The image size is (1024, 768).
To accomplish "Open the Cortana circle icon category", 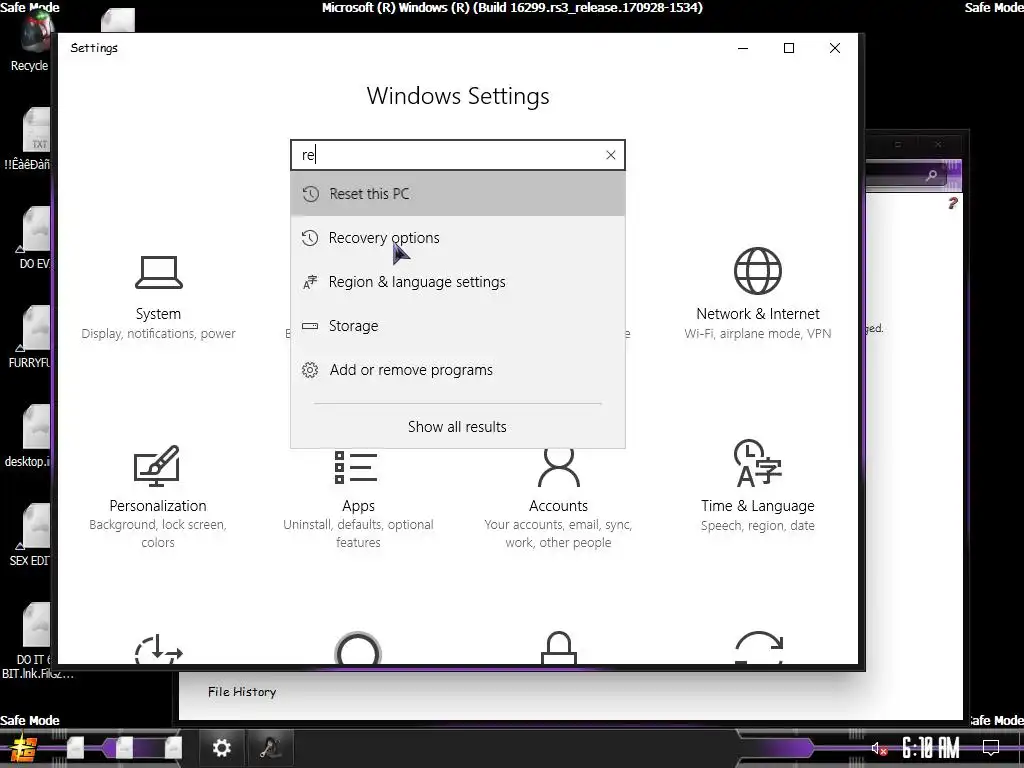I will tap(358, 648).
